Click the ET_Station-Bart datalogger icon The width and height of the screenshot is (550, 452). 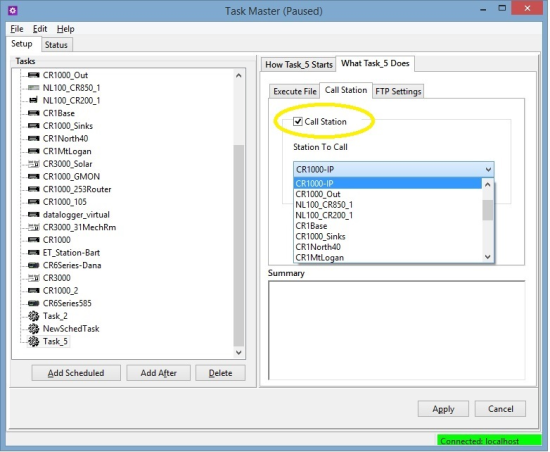tap(34, 252)
